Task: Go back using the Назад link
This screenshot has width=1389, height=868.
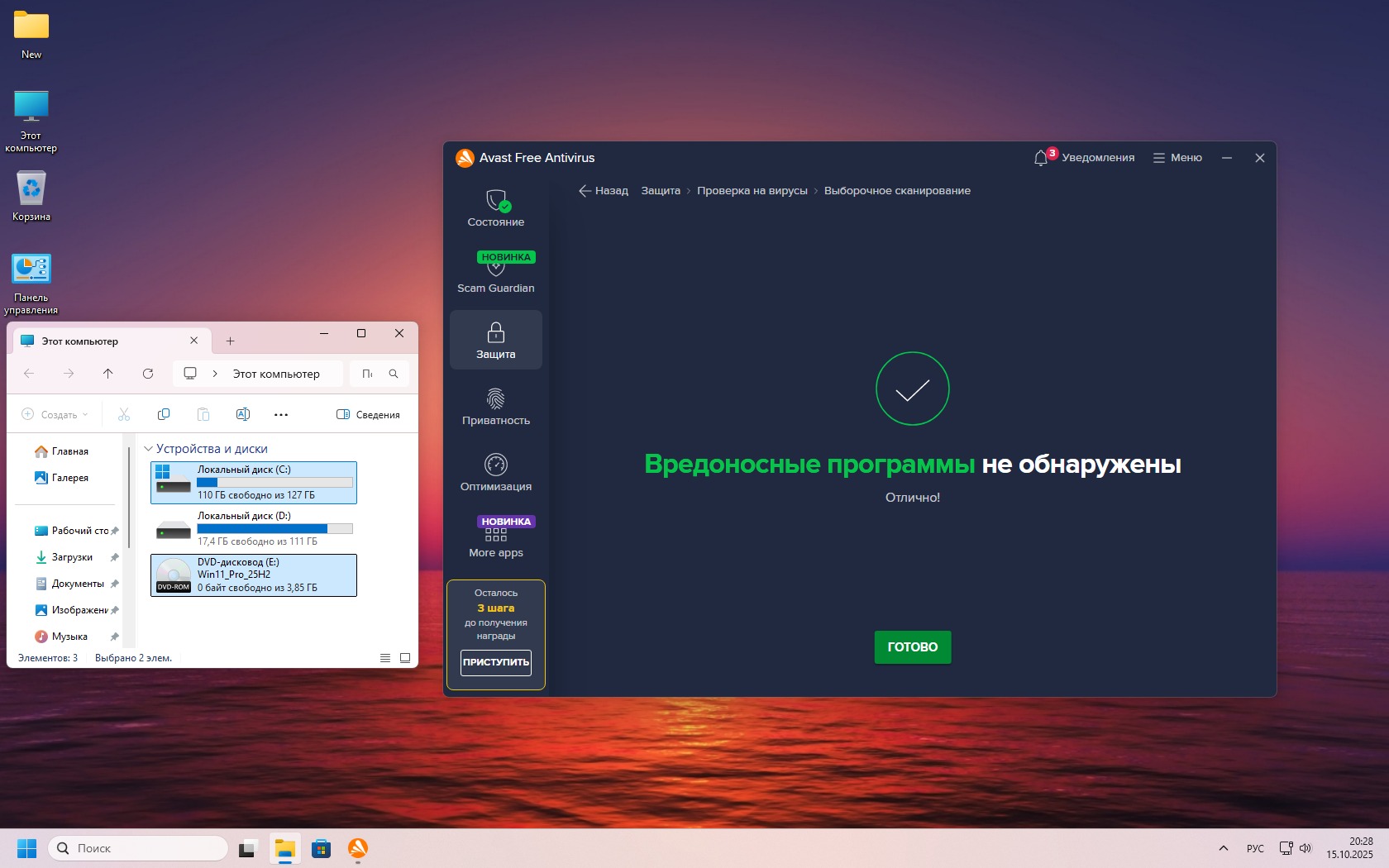Action: click(x=604, y=191)
